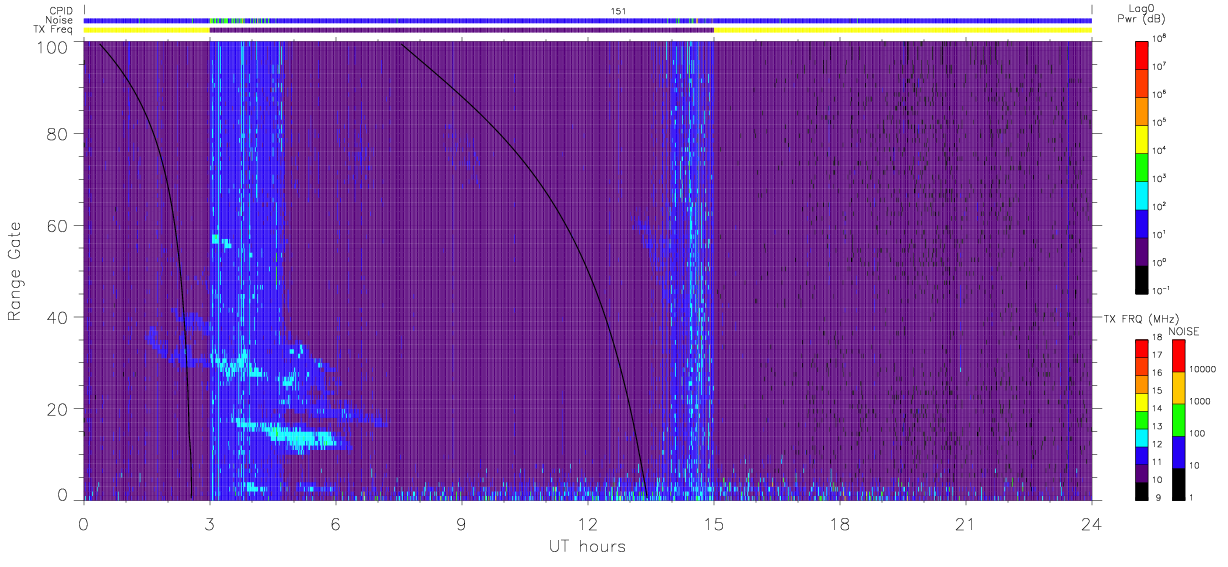Select the yellow segment of power colorbar
The image size is (1228, 567).
pos(1143,137)
